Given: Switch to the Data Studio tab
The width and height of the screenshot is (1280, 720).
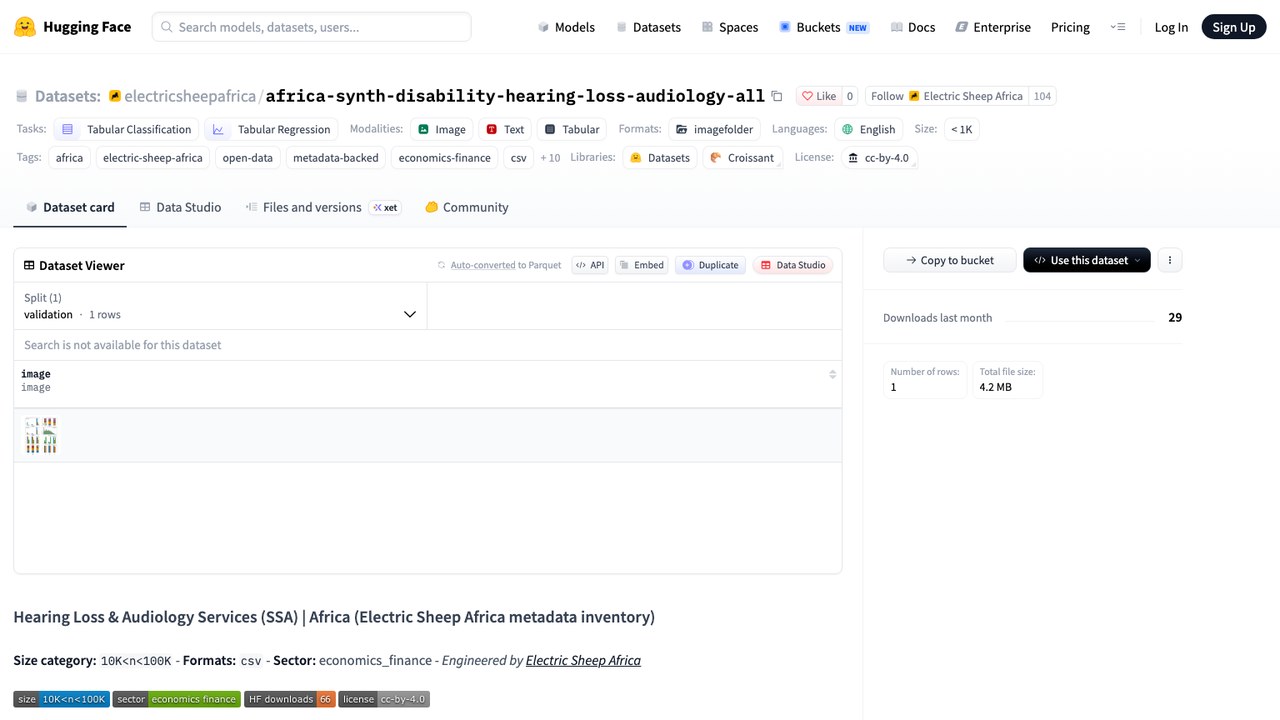Looking at the screenshot, I should click(180, 207).
